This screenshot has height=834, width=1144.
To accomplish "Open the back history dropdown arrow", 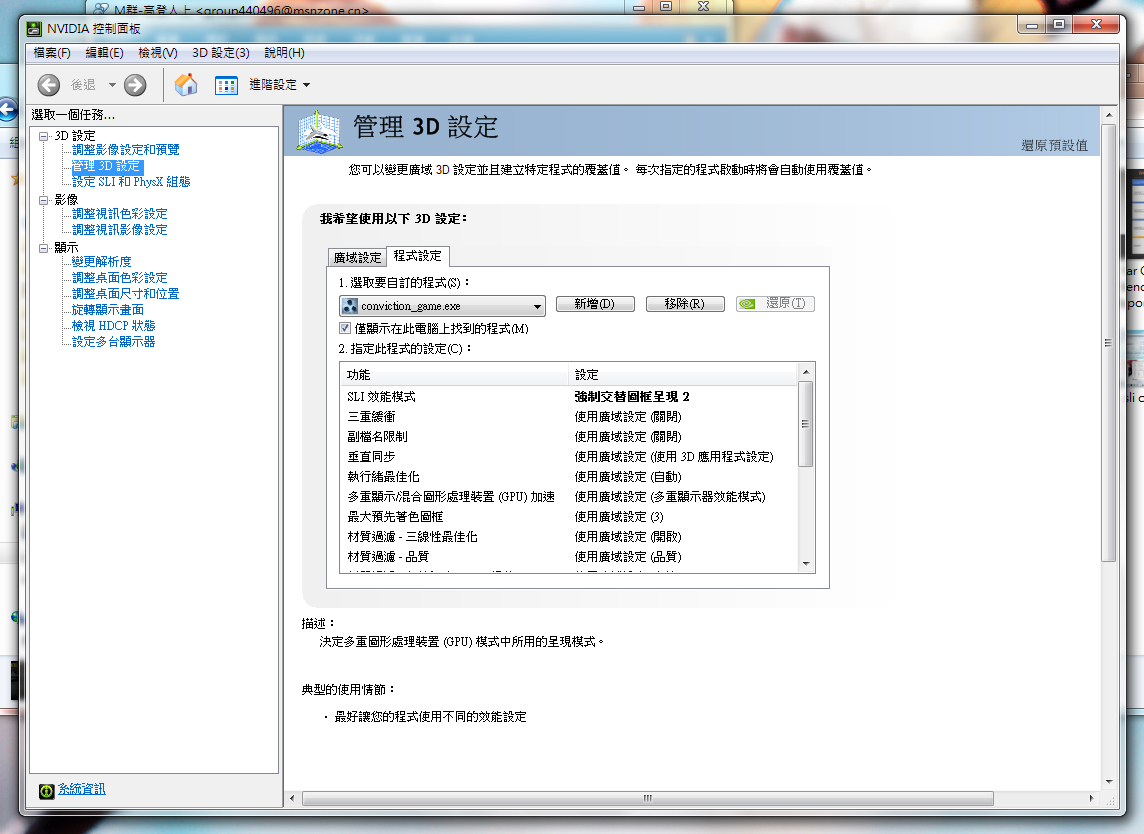I will [x=112, y=85].
